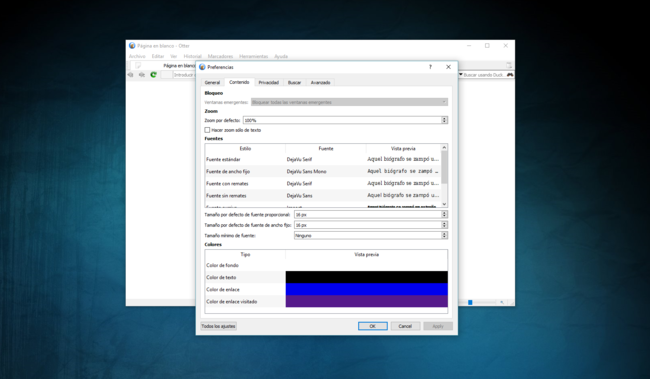Click the Apply button

point(438,326)
